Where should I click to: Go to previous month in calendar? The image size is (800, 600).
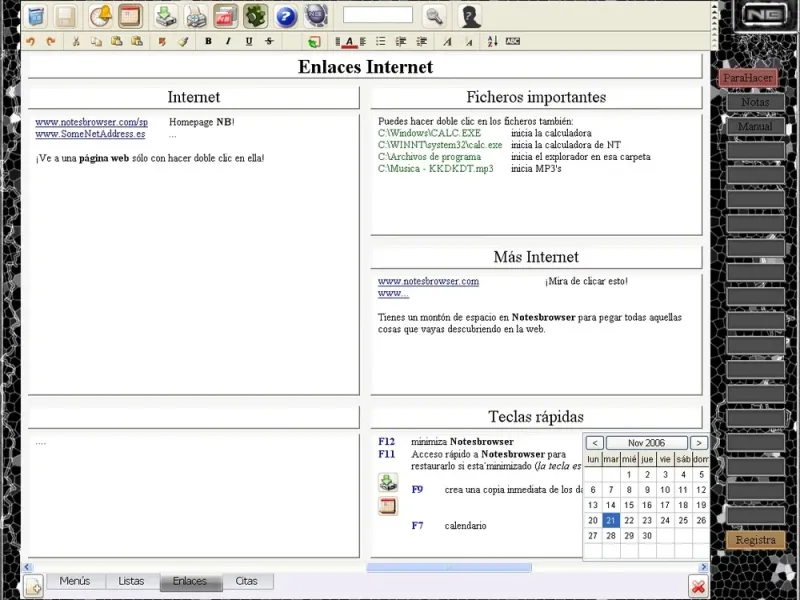point(594,443)
